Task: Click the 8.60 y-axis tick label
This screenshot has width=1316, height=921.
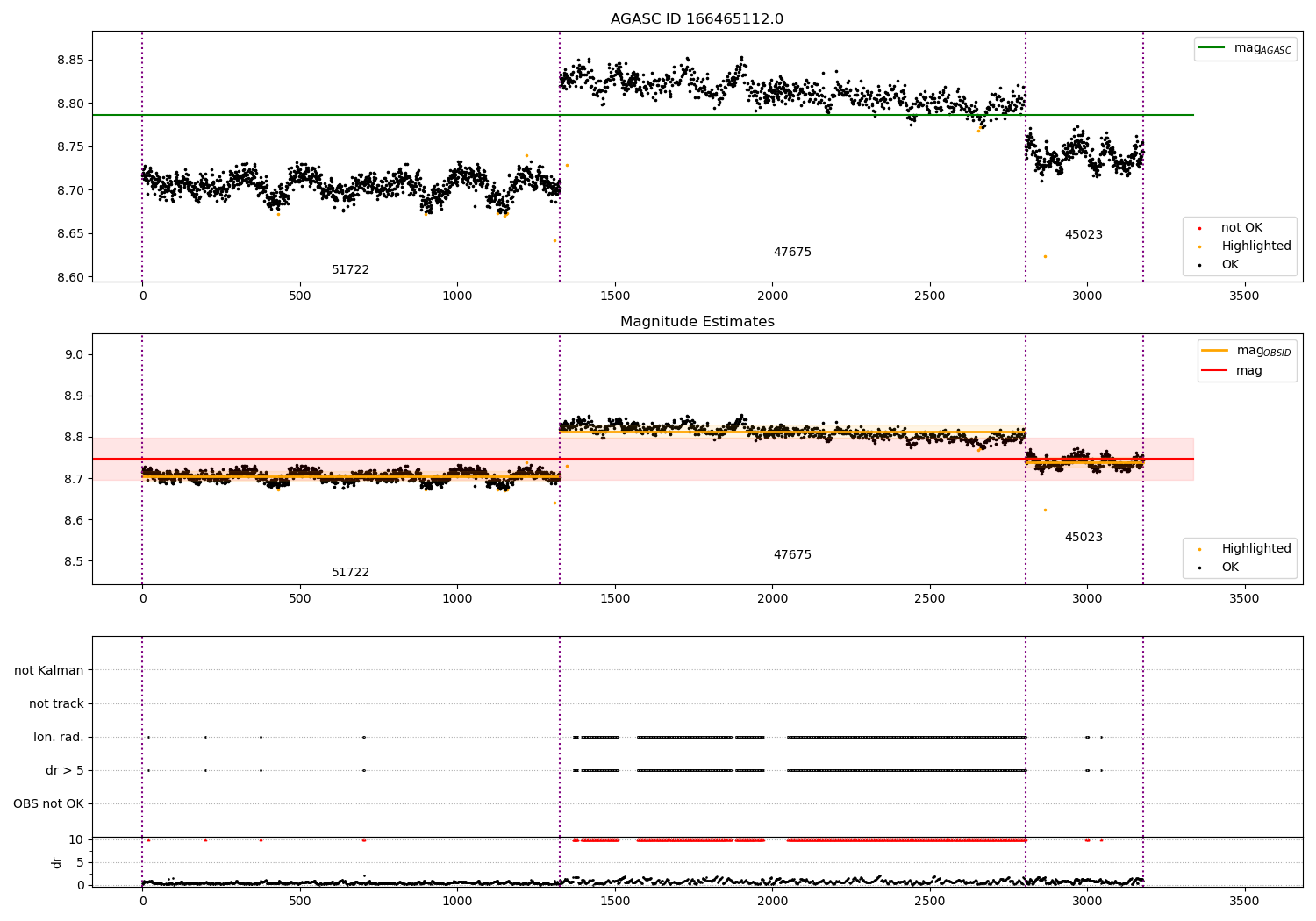Action: coord(70,278)
